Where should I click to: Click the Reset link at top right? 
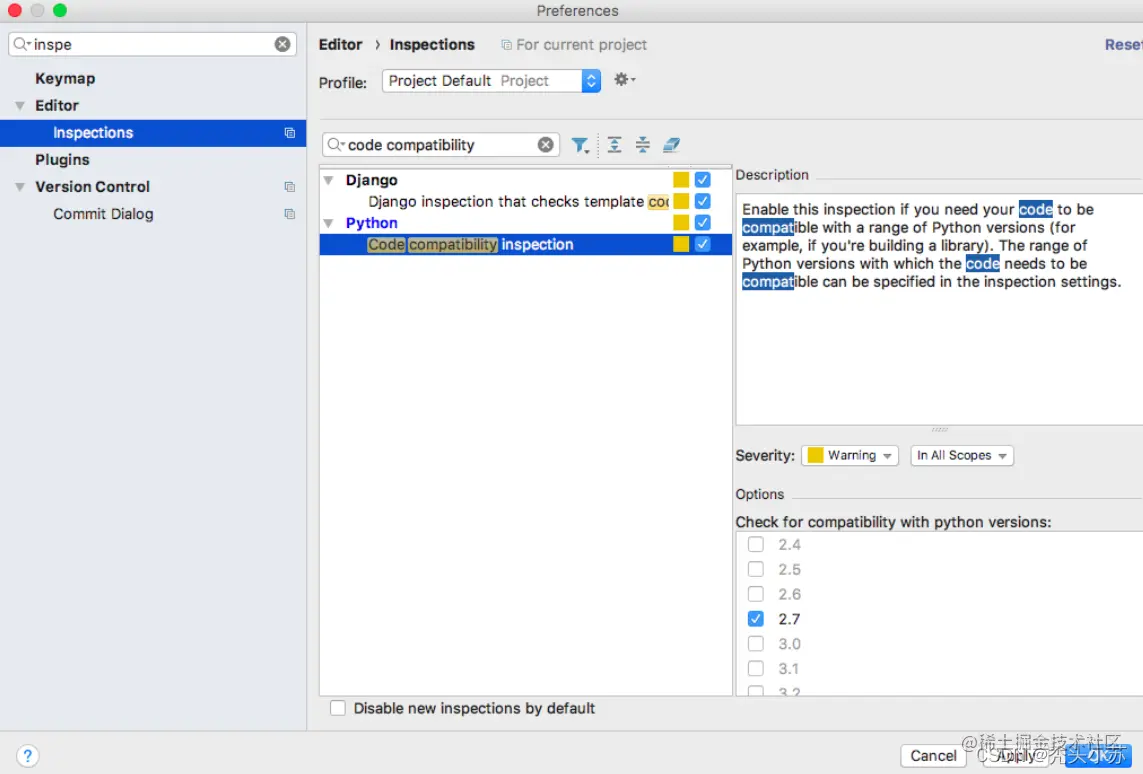(1123, 44)
